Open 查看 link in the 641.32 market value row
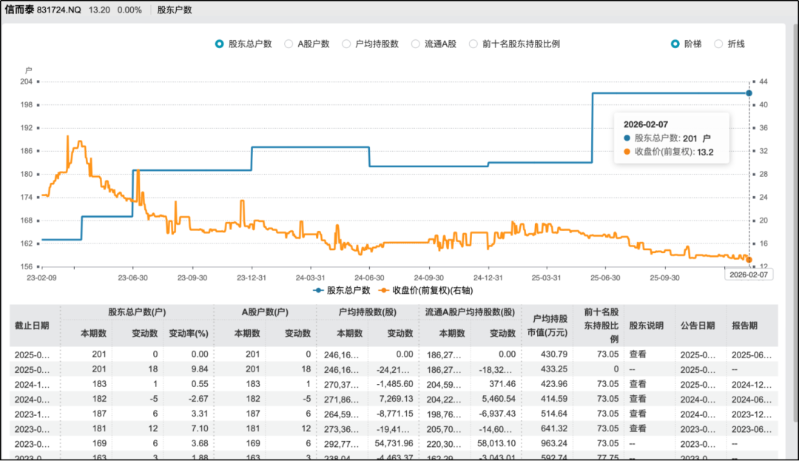This screenshot has height=461, width=799. coord(637,429)
